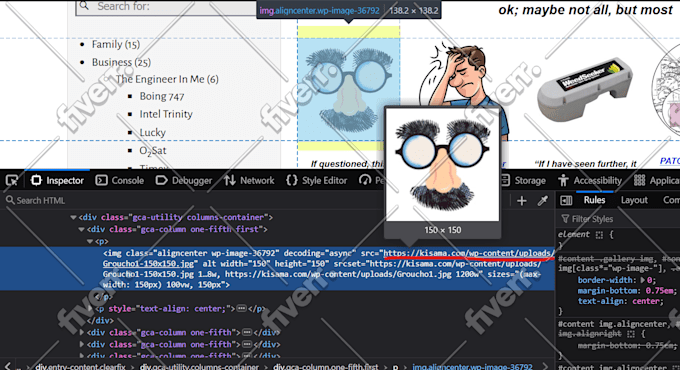
Task: Click the highlighted Groucho glasses image on page
Action: pyautogui.click(x=348, y=89)
